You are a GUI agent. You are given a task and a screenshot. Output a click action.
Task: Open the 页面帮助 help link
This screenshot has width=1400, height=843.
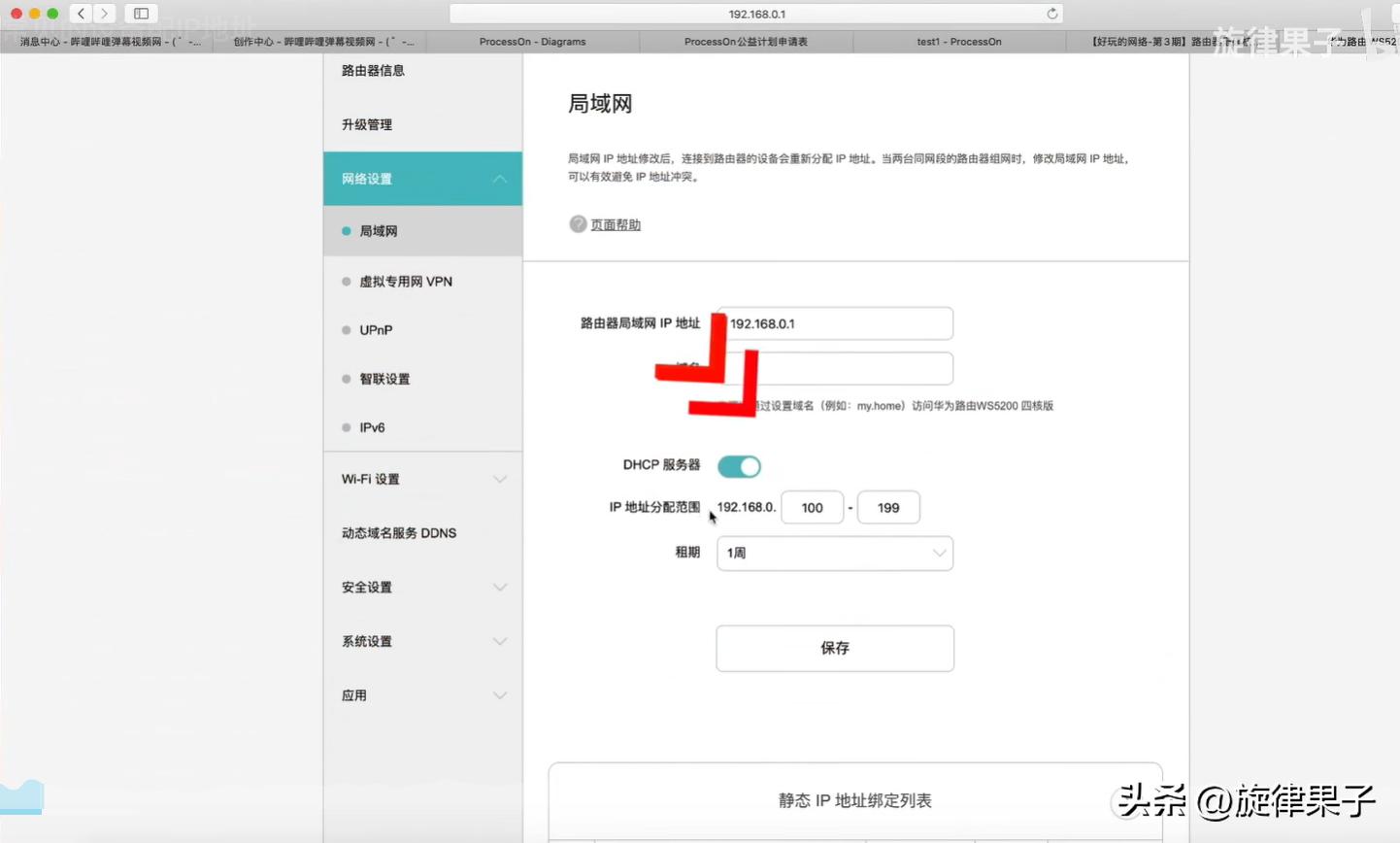(x=616, y=224)
